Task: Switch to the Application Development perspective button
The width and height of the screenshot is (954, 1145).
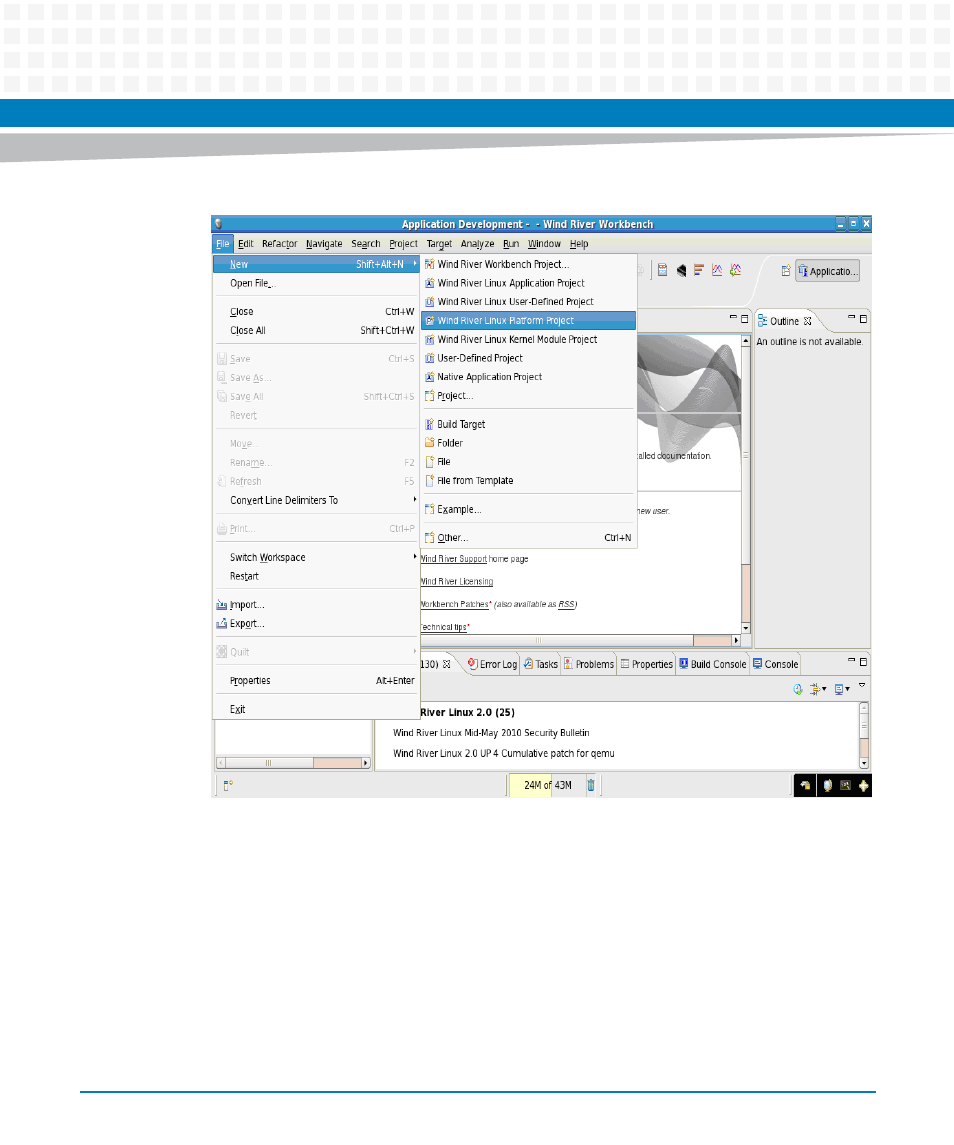Action: tap(828, 271)
